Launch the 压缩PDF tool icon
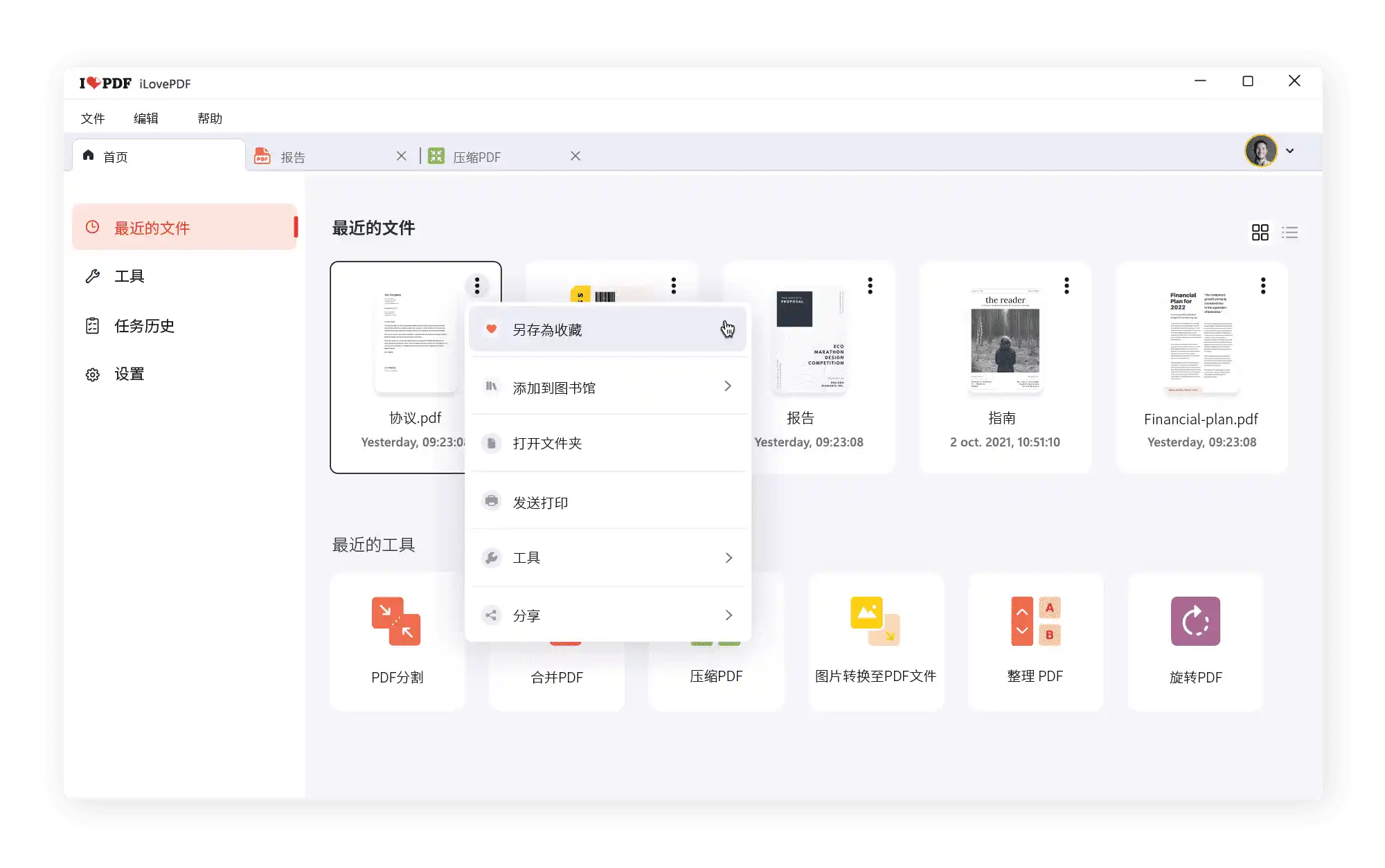 [716, 677]
